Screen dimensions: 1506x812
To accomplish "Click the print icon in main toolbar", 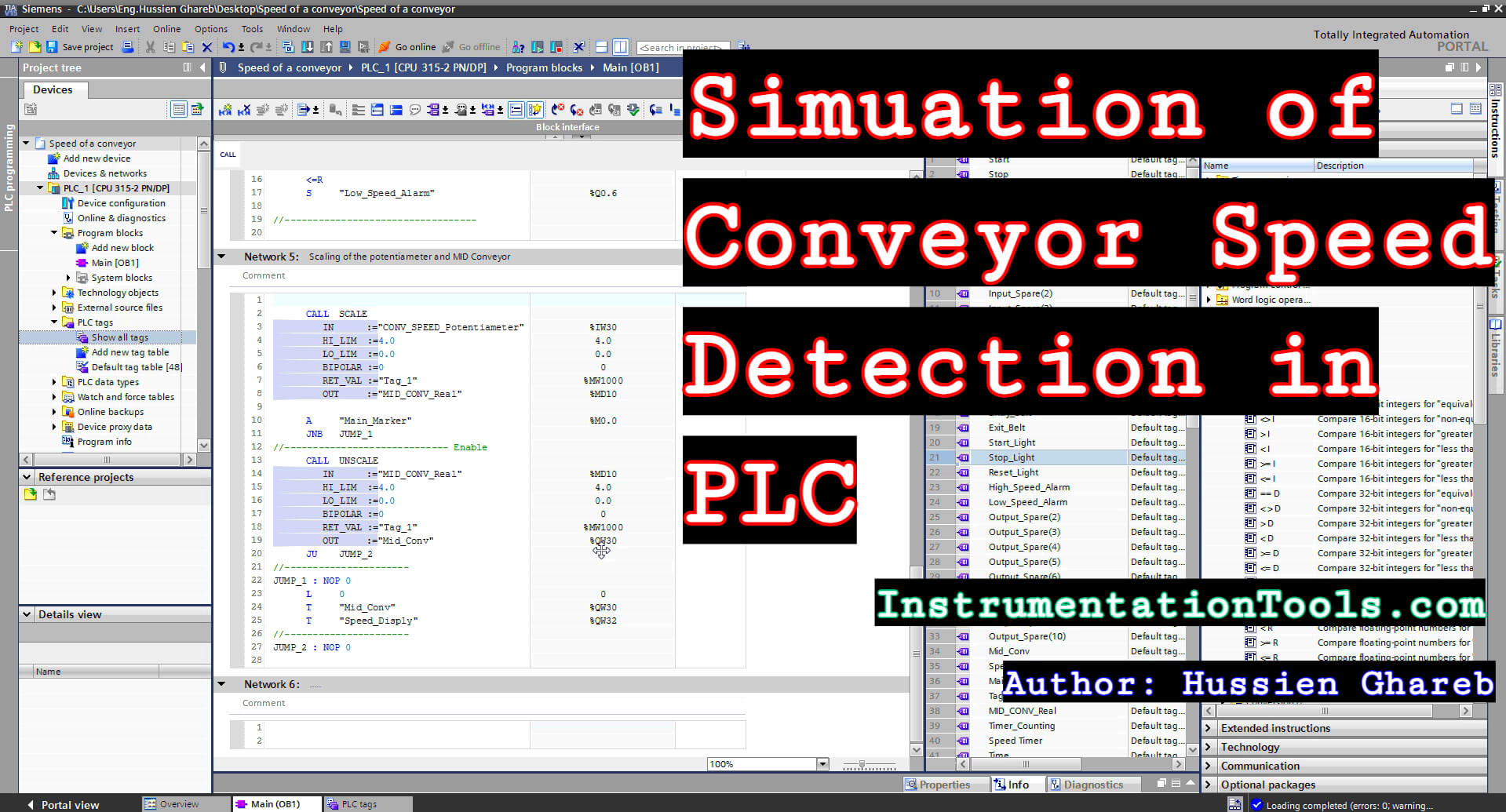I will point(128,47).
